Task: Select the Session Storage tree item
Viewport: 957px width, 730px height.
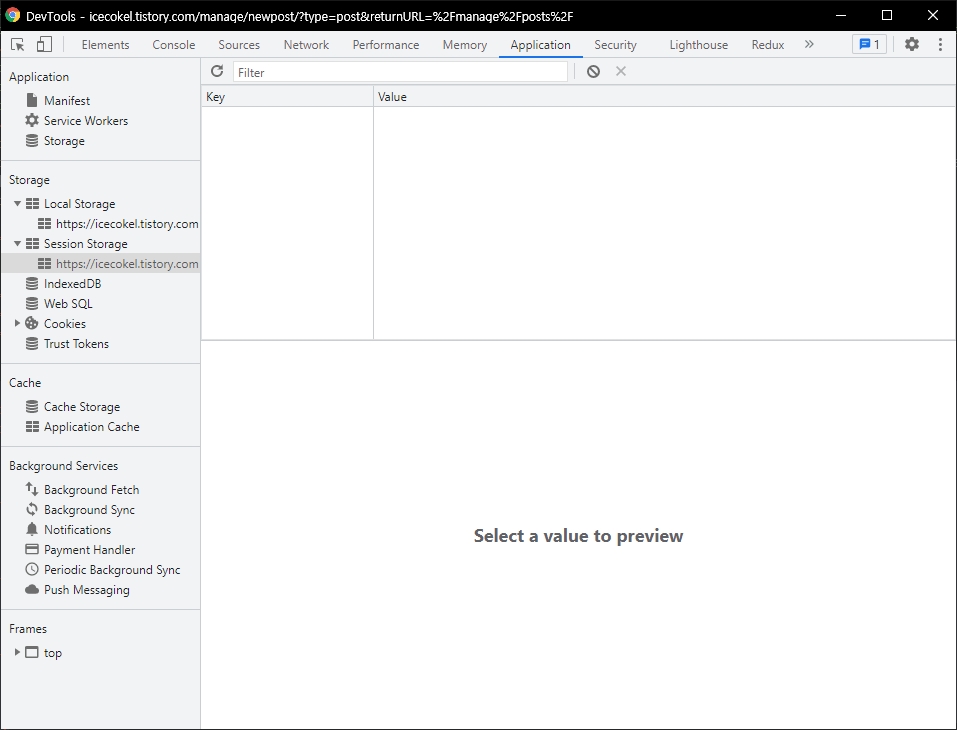Action: [85, 244]
